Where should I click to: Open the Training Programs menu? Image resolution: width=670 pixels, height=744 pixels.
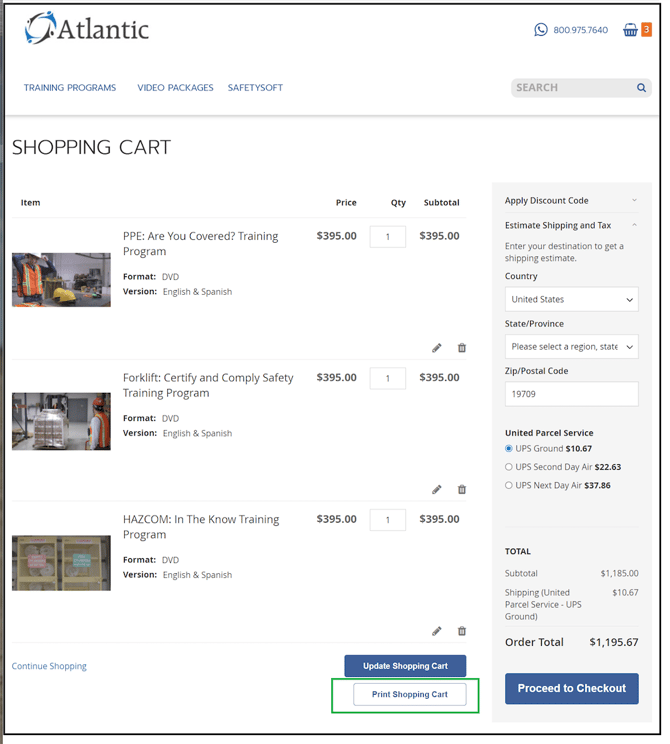pyautogui.click(x=70, y=88)
